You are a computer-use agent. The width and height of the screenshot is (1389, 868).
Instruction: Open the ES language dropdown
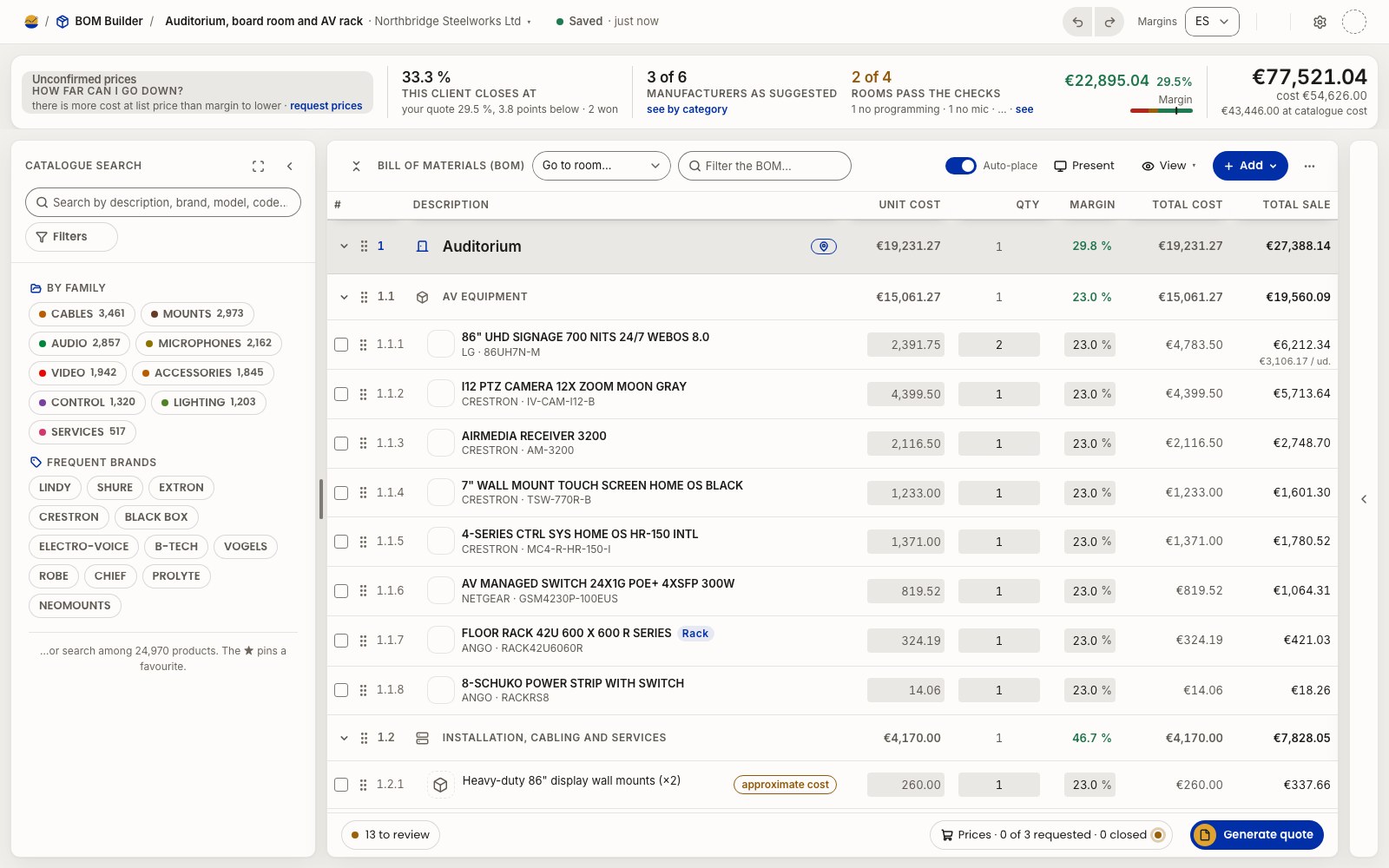pos(1212,22)
